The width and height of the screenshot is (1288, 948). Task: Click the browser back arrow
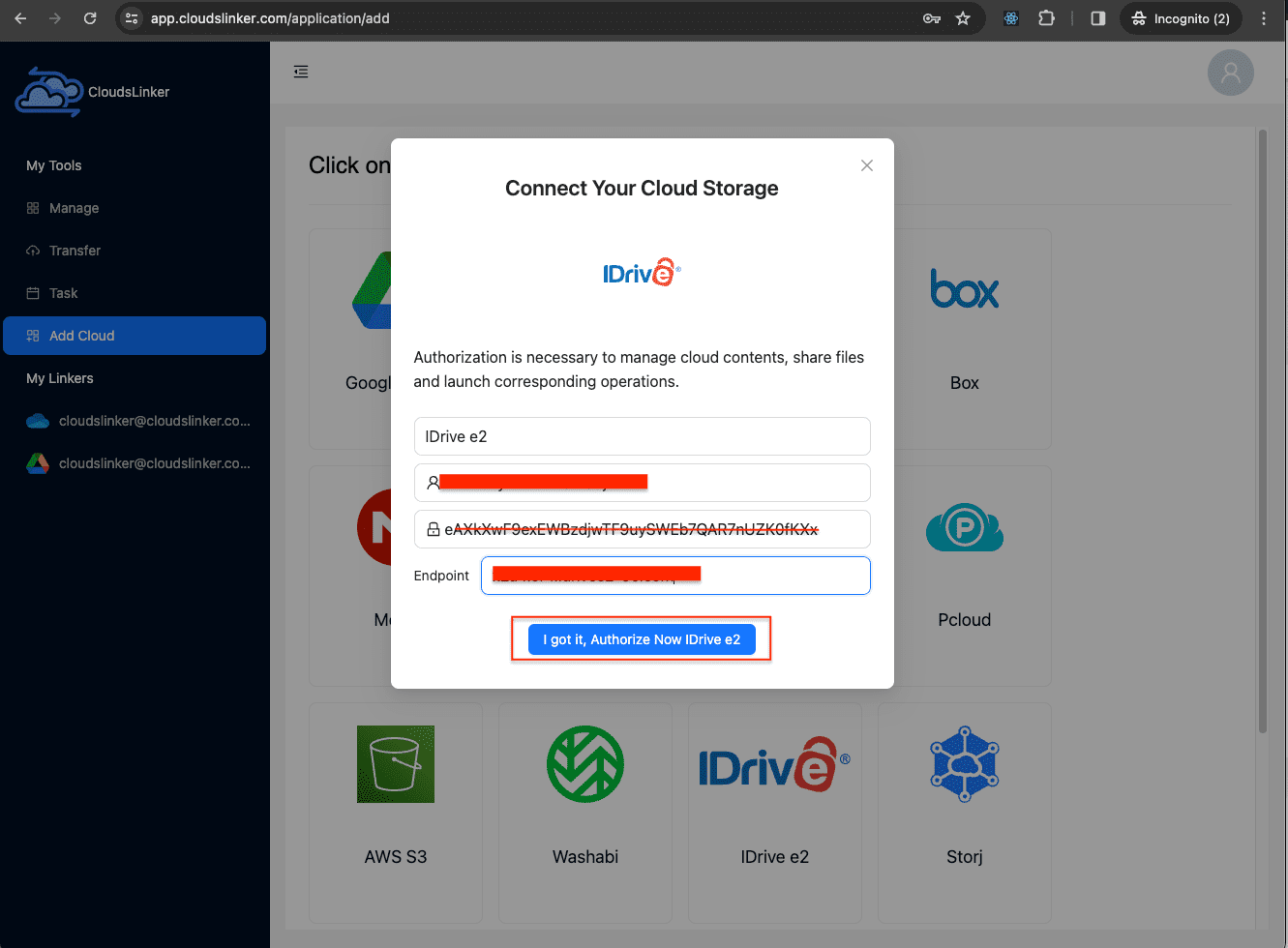[x=20, y=18]
